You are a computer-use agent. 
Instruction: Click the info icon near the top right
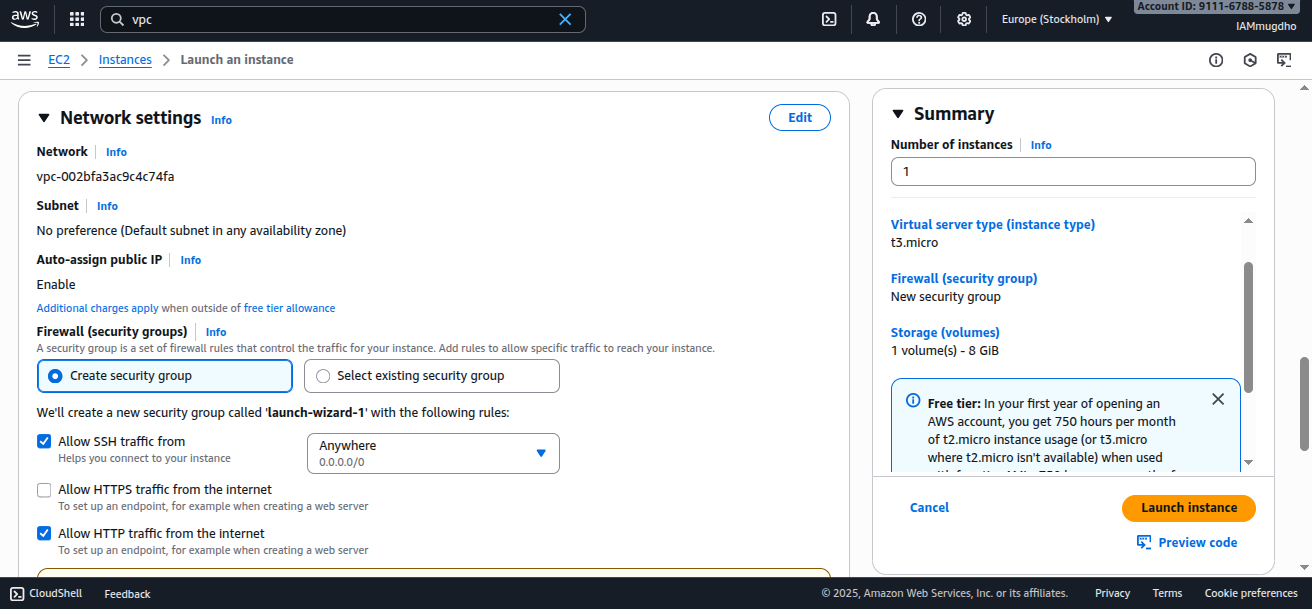1215,60
